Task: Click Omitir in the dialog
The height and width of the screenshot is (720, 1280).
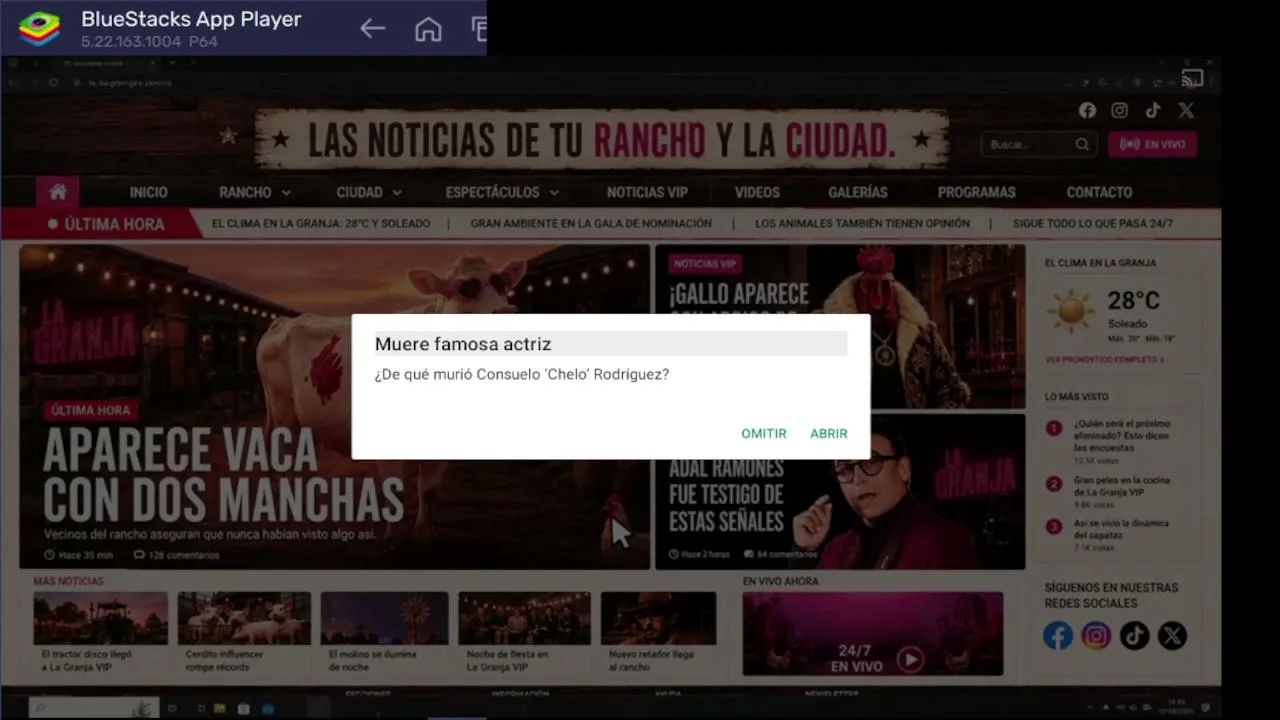Action: (764, 433)
